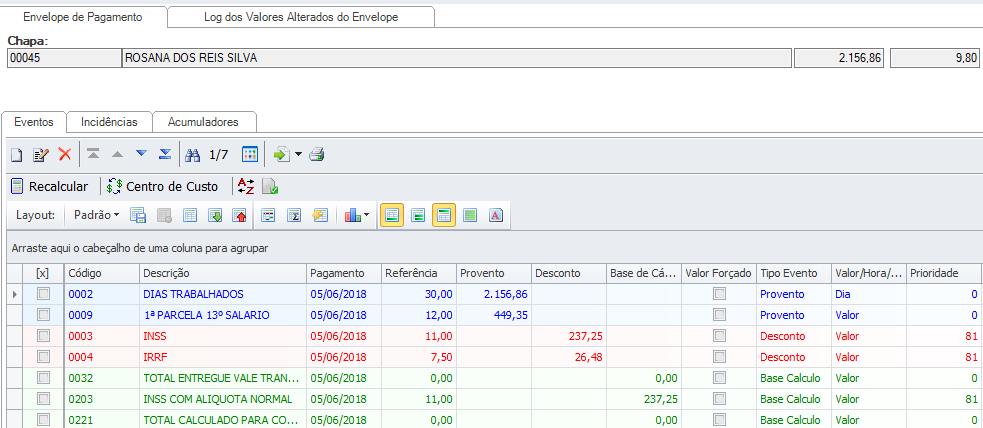Select the 237,25 Desconto cell in INSS row
The width and height of the screenshot is (983, 428).
click(x=569, y=336)
